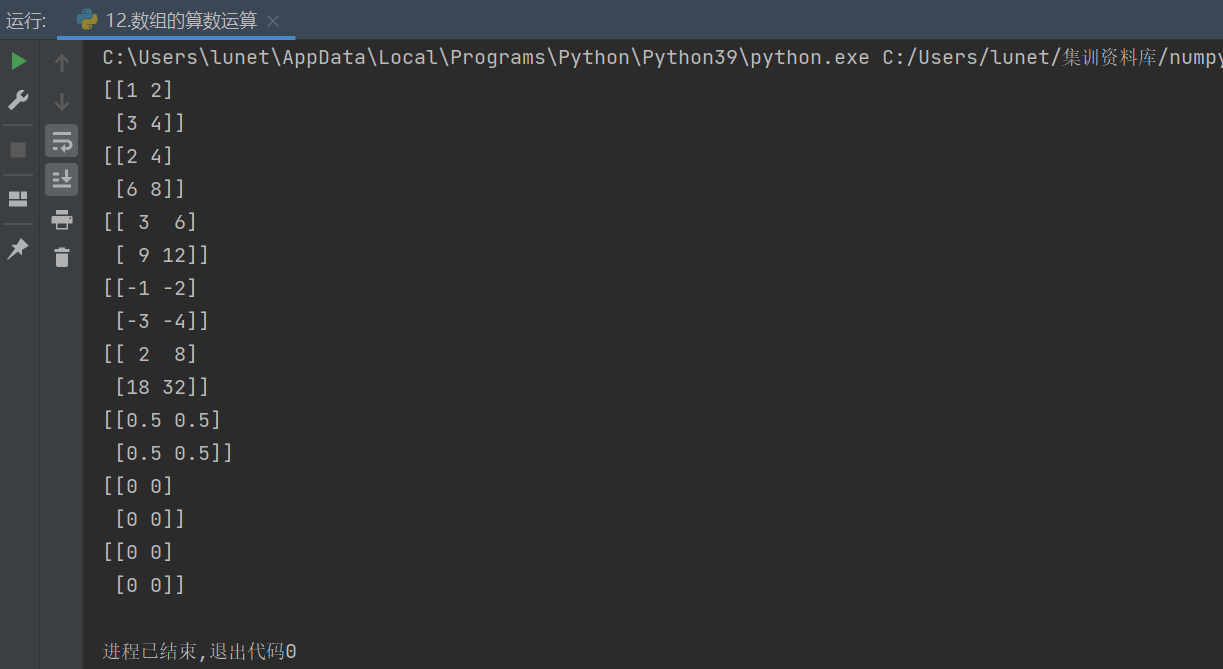Print the console output
The image size is (1223, 669).
tap(62, 219)
